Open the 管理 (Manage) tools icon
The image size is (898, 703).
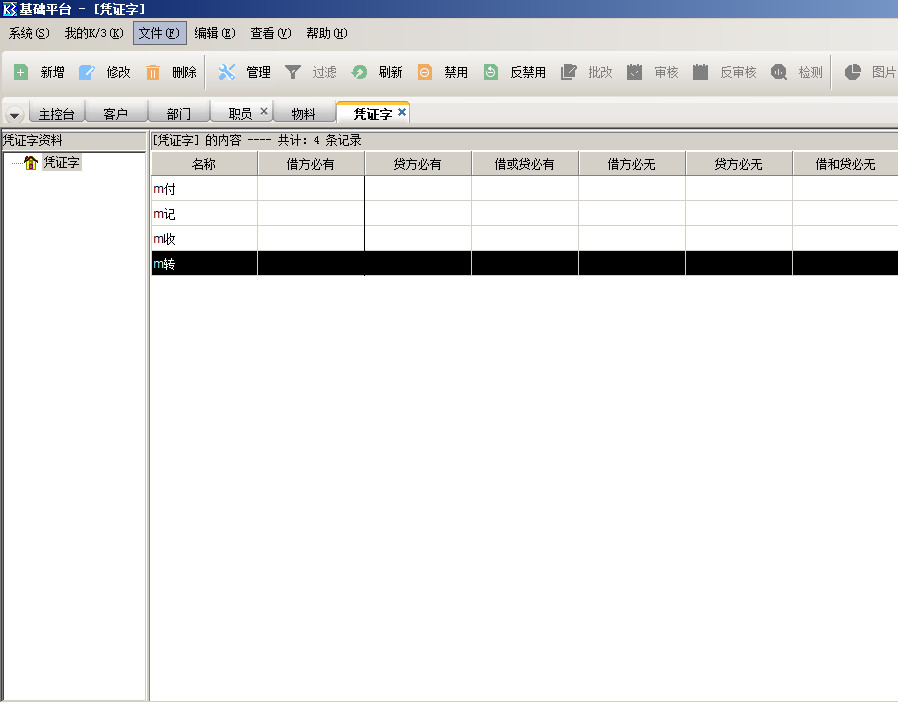(227, 72)
